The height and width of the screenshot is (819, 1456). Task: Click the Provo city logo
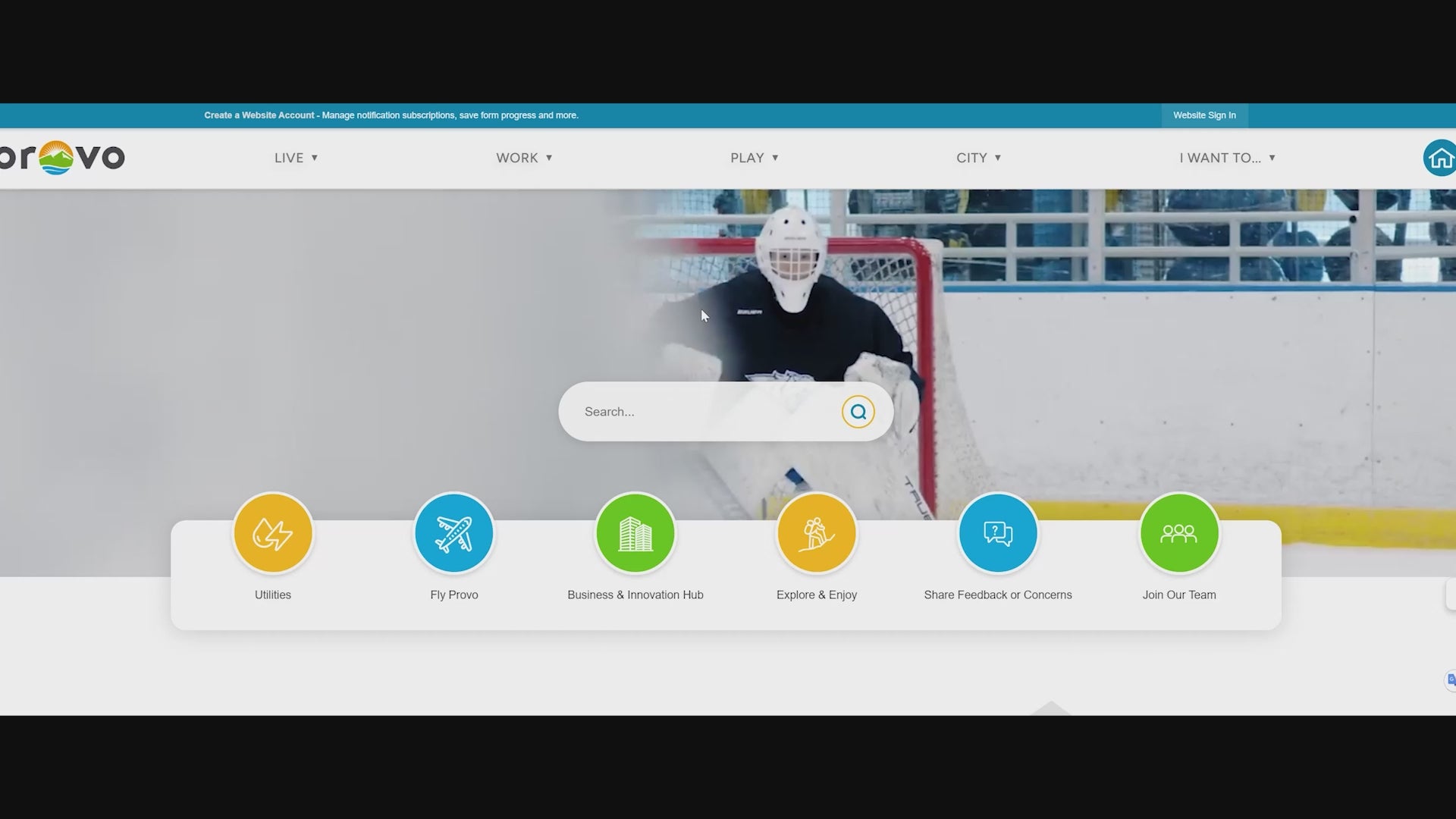coord(62,158)
